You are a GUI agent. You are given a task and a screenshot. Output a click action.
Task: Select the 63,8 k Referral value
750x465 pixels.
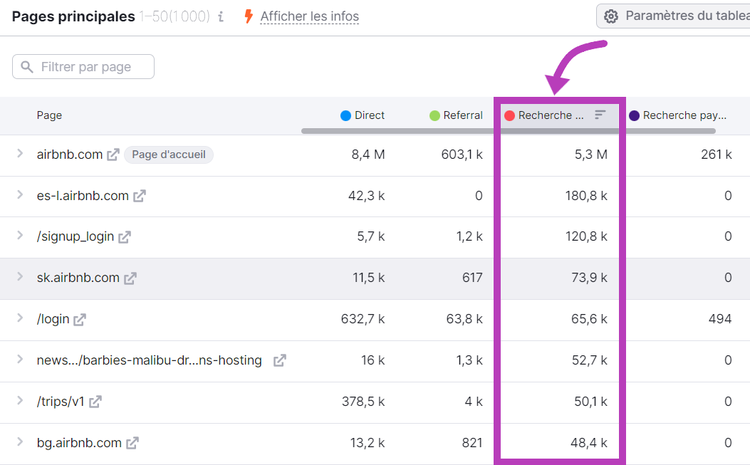pyautogui.click(x=464, y=319)
